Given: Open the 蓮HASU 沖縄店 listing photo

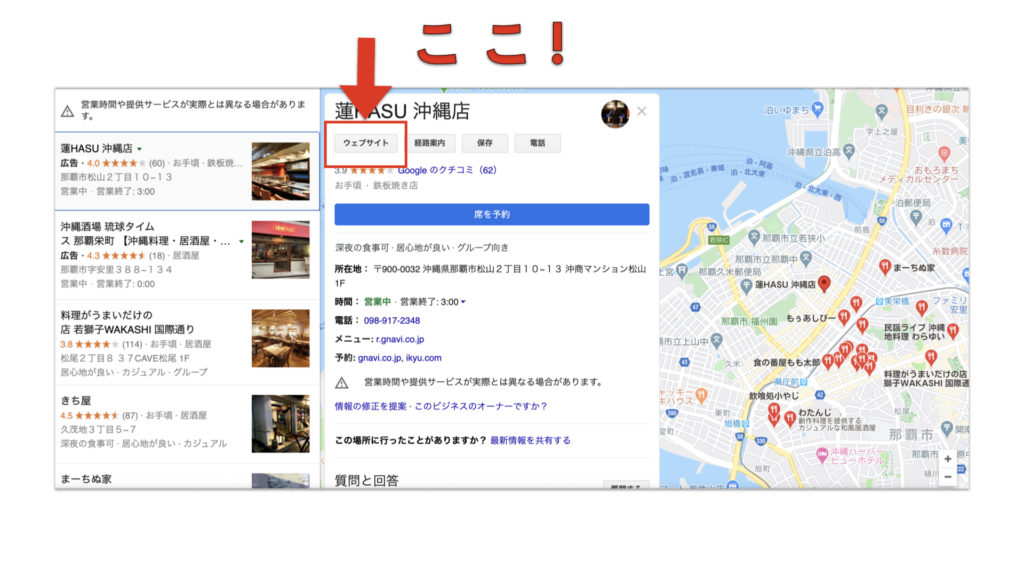Looking at the screenshot, I should coord(281,171).
